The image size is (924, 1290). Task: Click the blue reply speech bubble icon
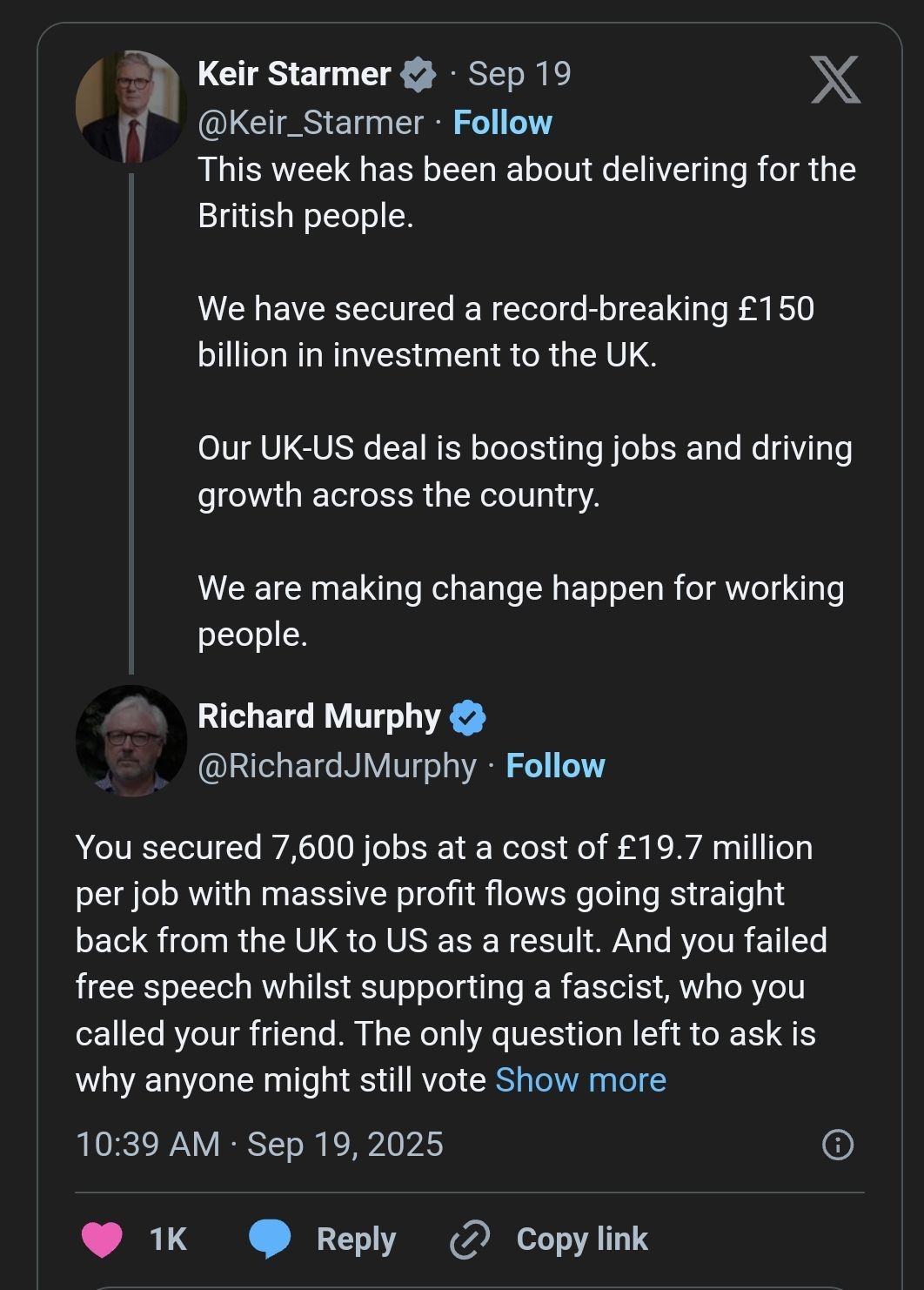(x=270, y=1239)
